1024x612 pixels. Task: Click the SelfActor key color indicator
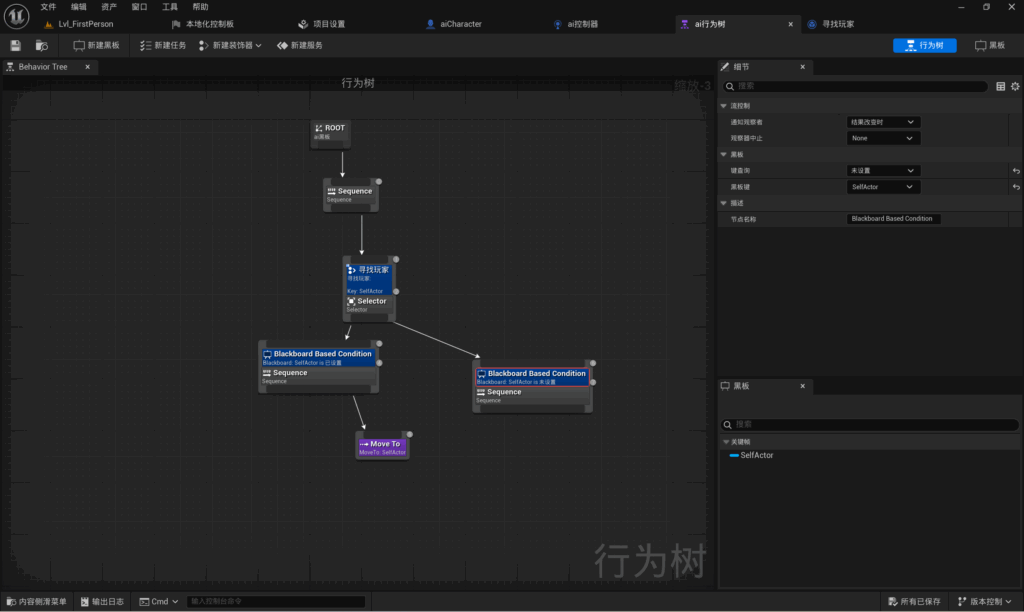(734, 455)
